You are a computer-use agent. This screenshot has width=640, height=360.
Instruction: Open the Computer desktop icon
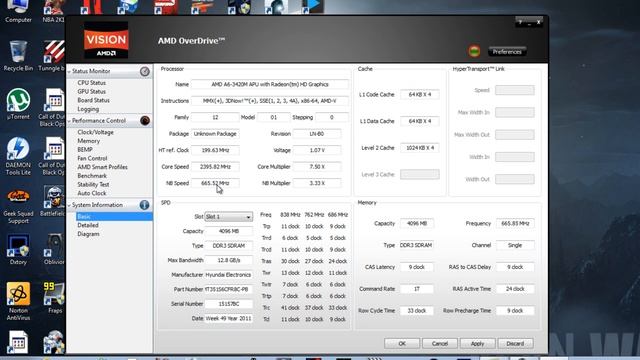coord(18,11)
